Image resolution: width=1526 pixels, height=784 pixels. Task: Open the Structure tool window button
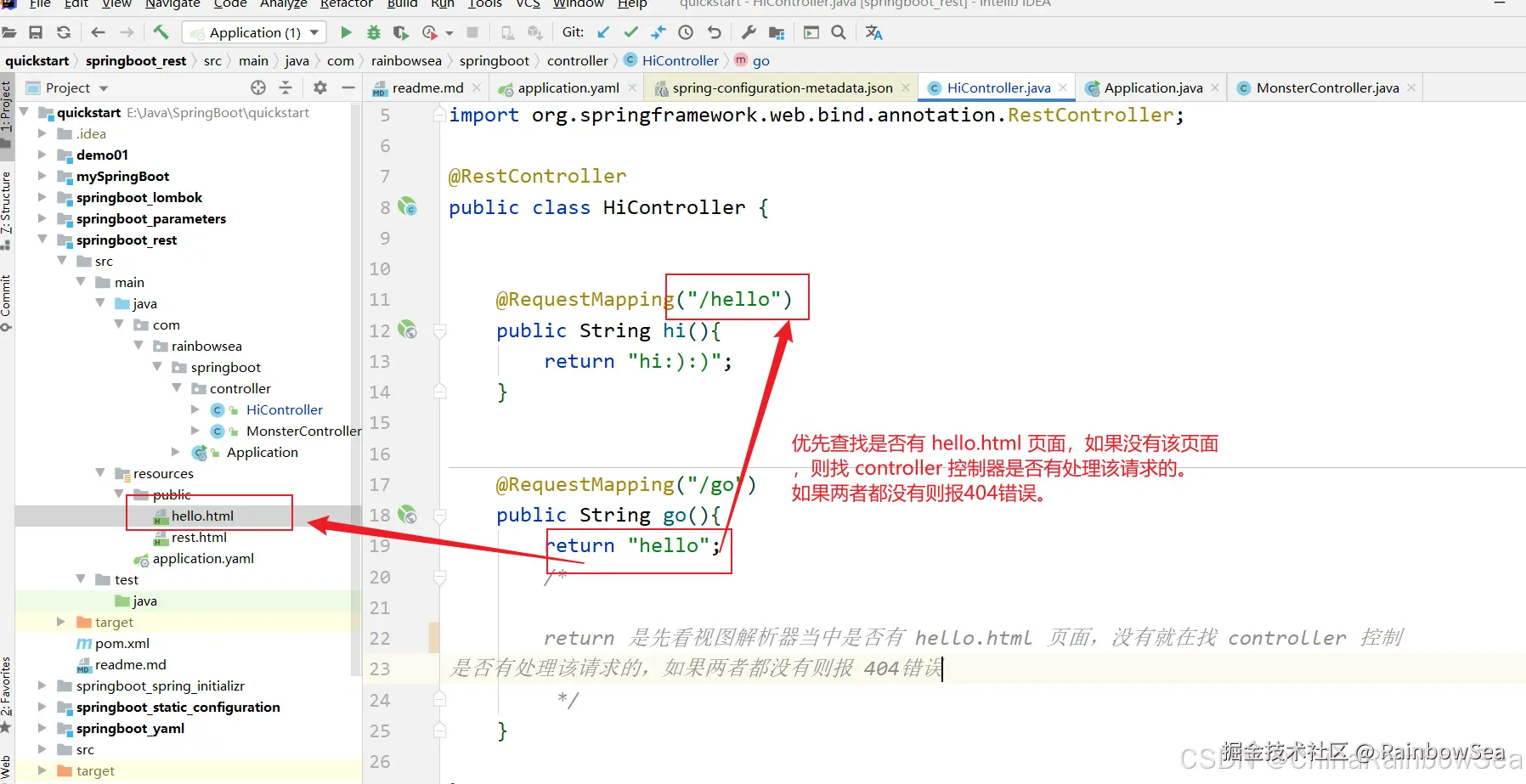coord(6,210)
